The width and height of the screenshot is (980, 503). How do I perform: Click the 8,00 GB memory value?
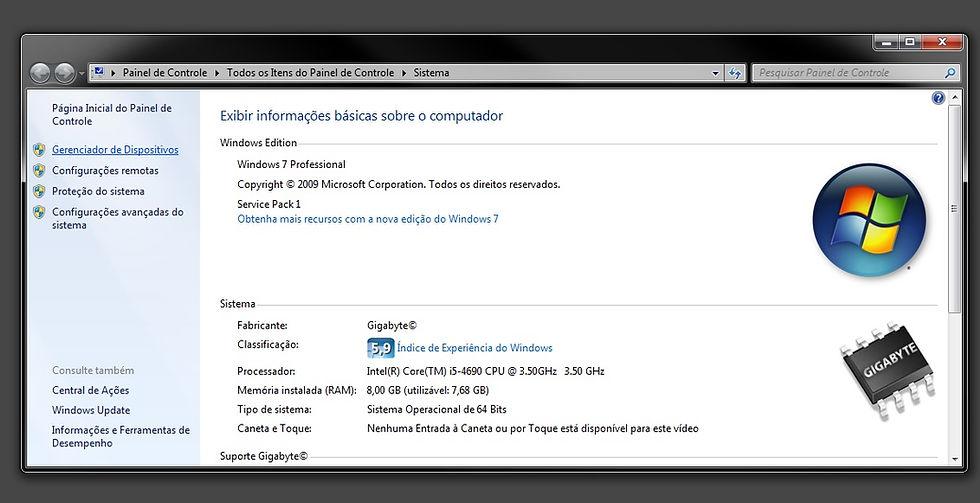tap(428, 390)
